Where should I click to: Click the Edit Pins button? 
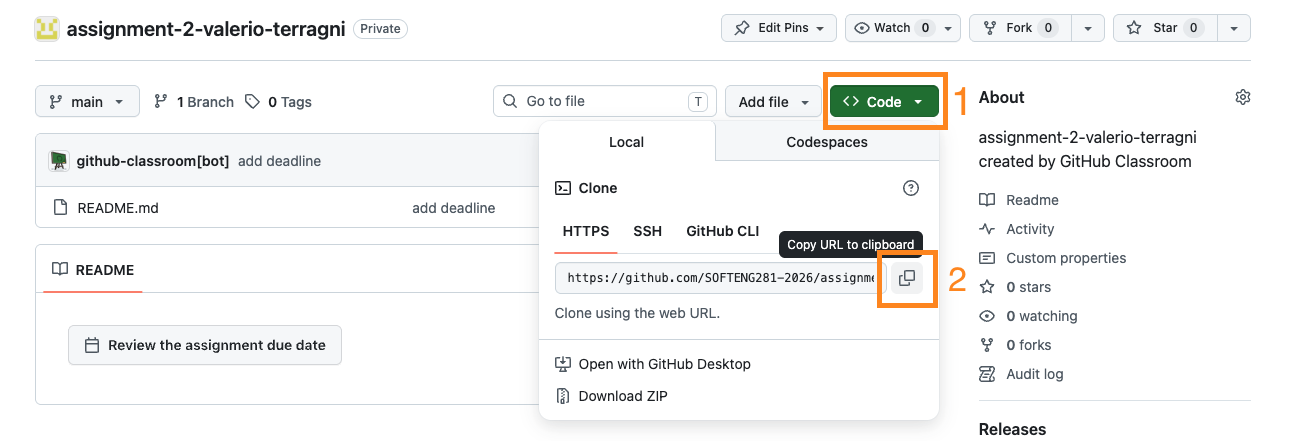pos(779,28)
